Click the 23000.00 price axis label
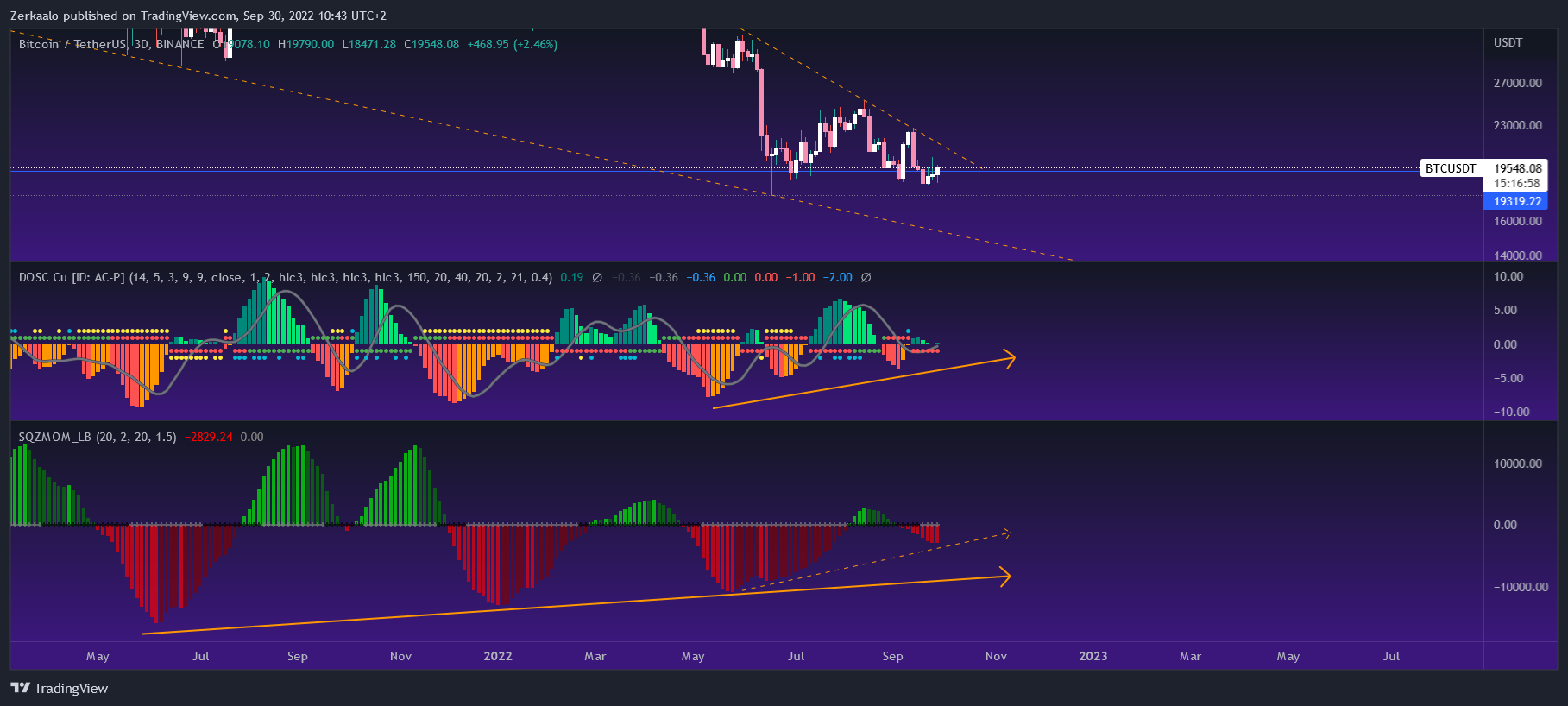This screenshot has height=706, width=1568. pyautogui.click(x=1518, y=125)
